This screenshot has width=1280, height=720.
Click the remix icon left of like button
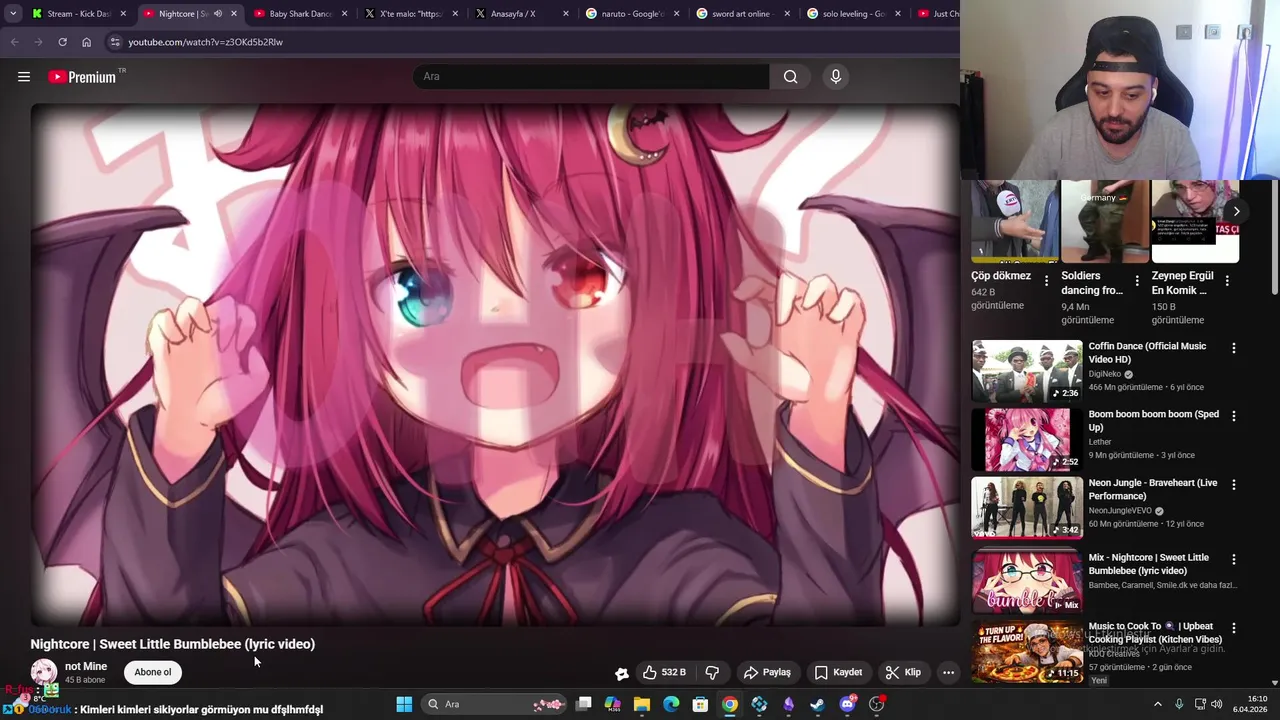coord(621,673)
